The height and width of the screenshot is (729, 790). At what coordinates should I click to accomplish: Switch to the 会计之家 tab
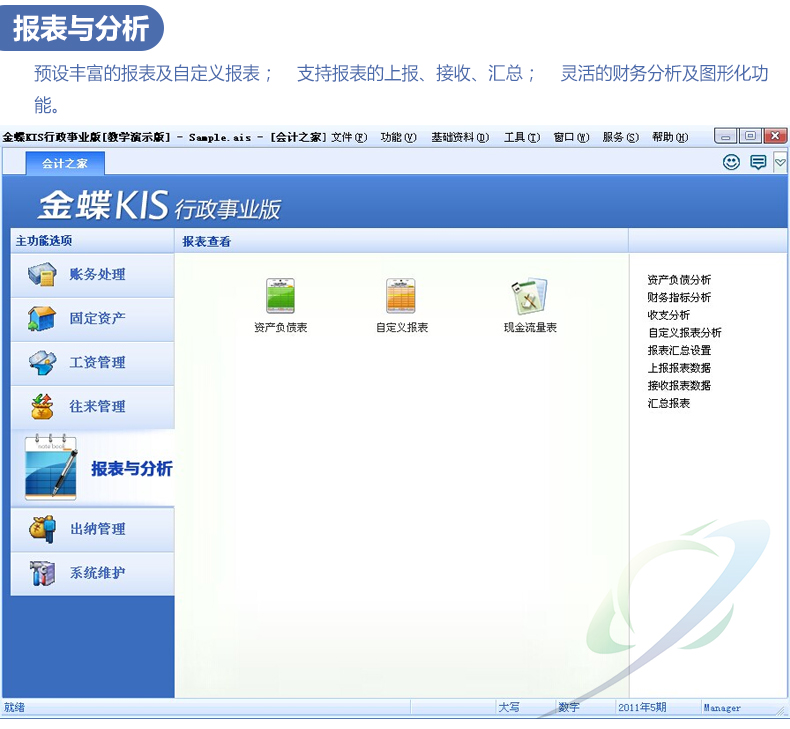65,164
